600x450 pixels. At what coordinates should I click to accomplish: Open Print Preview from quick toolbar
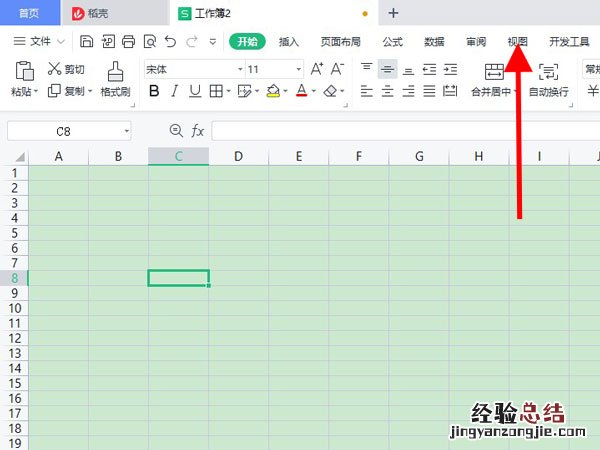[x=149, y=42]
